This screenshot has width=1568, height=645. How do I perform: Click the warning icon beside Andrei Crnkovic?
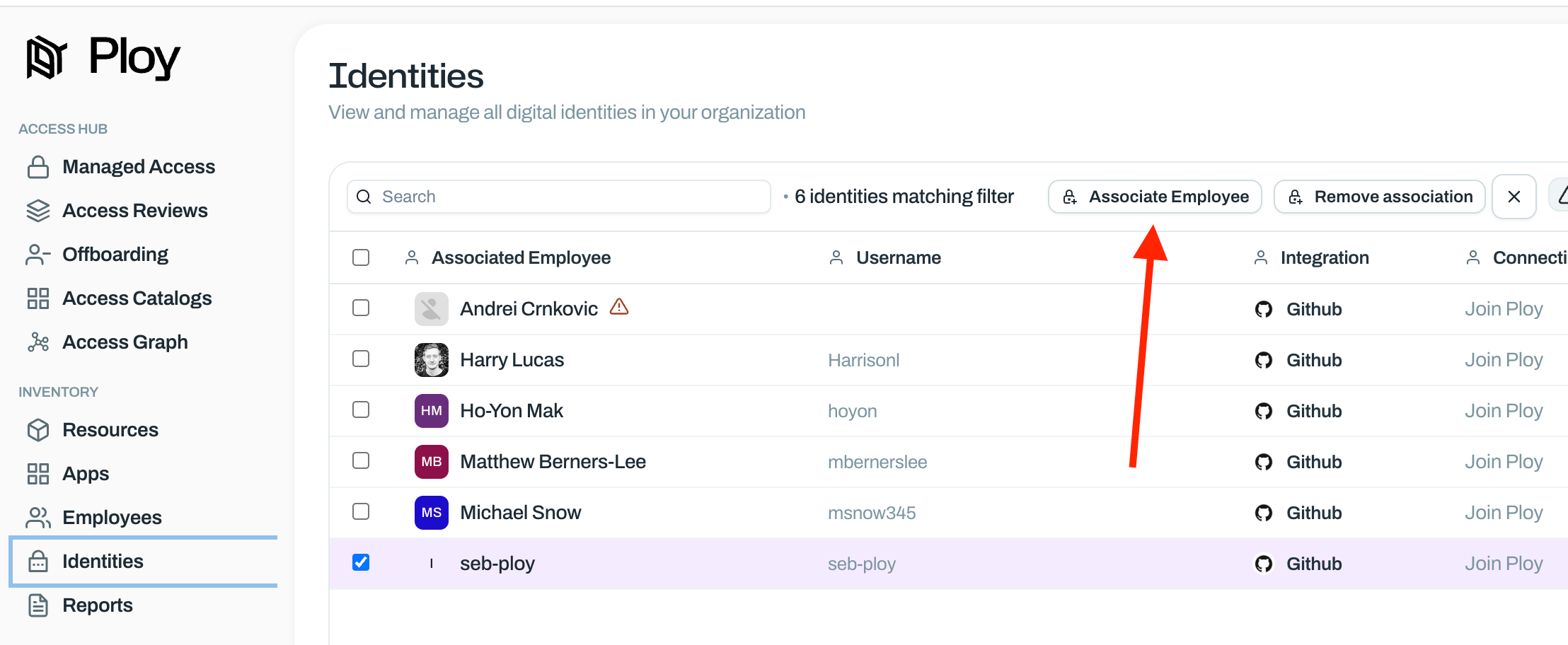coord(619,307)
